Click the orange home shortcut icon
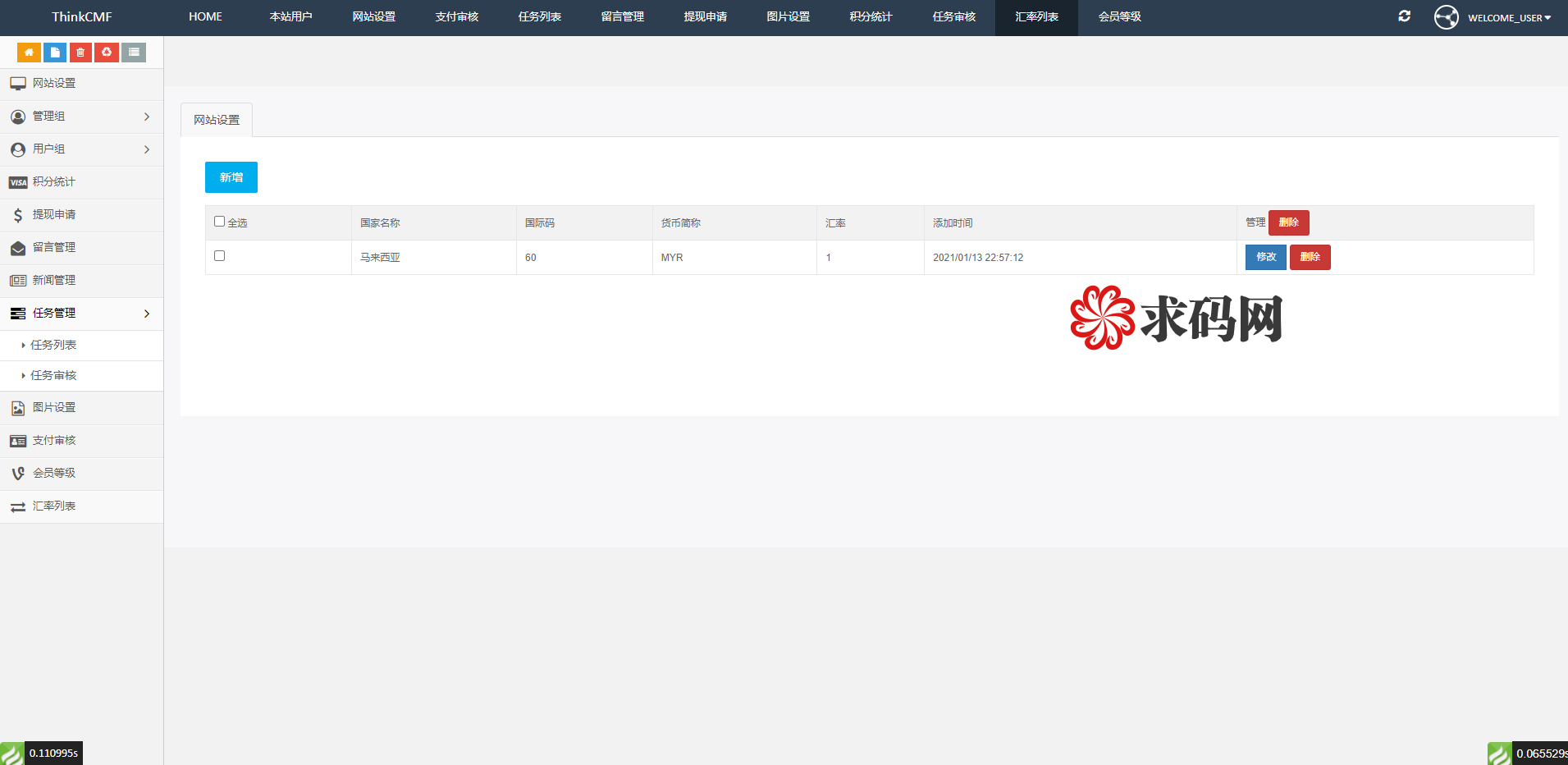Viewport: 1568px width, 765px height. (x=29, y=53)
